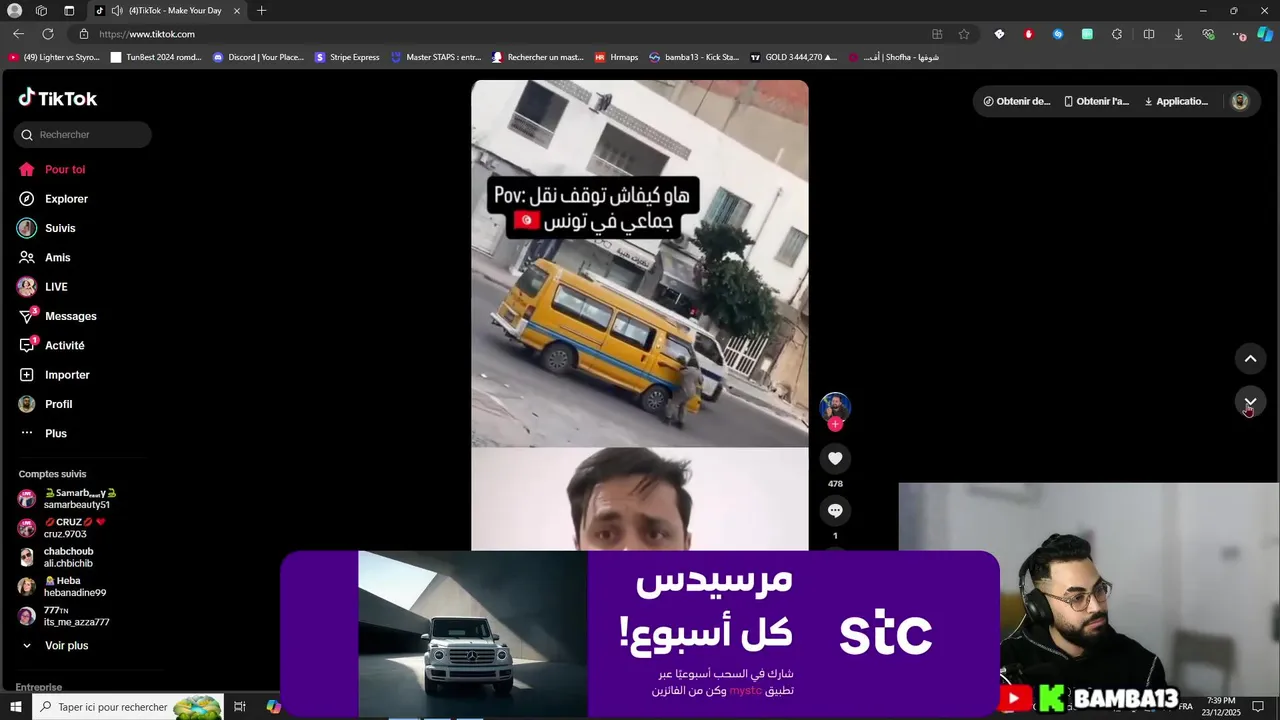The image size is (1280, 720).
Task: Click Obtenir l'application mobile button
Action: pyautogui.click(x=1097, y=101)
